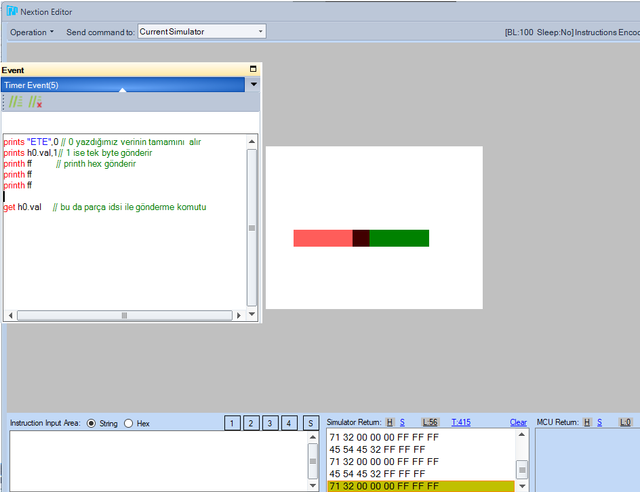Image resolution: width=640 pixels, height=492 pixels.
Task: Click the code editor scroll up arrow
Action: coord(252,142)
